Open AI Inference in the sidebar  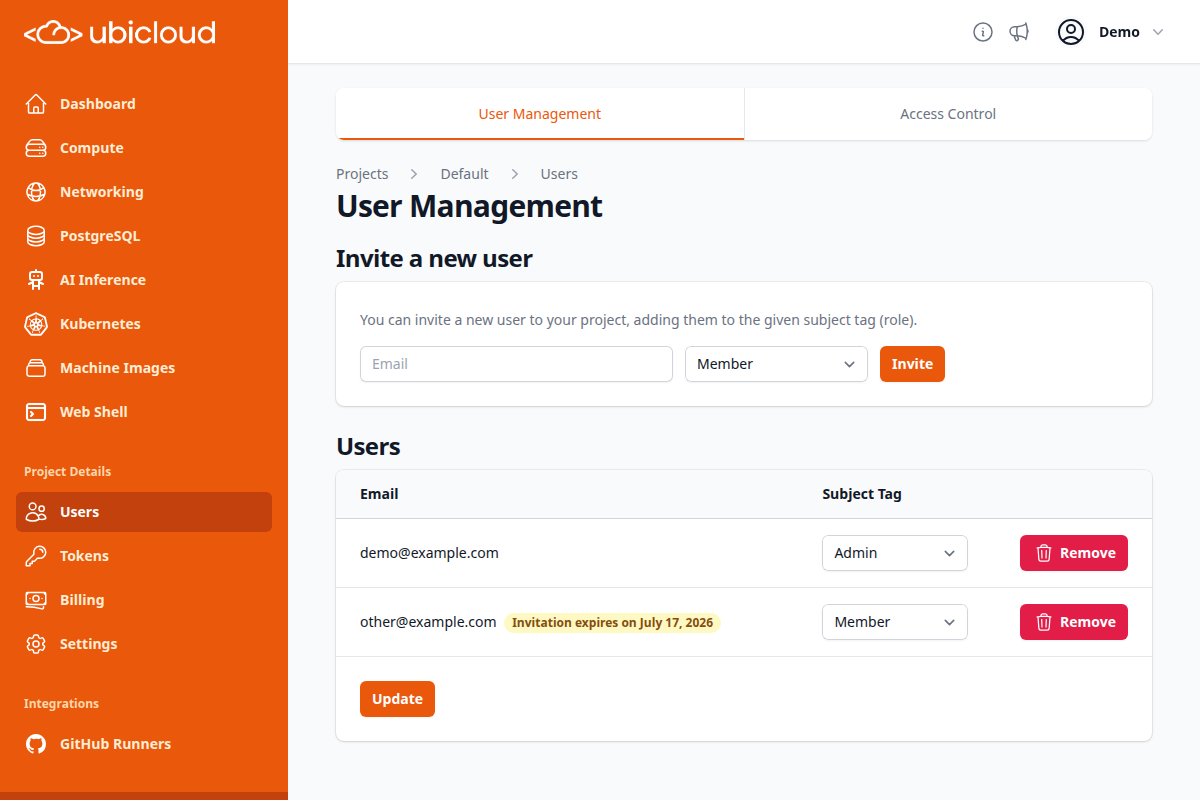tap(144, 280)
